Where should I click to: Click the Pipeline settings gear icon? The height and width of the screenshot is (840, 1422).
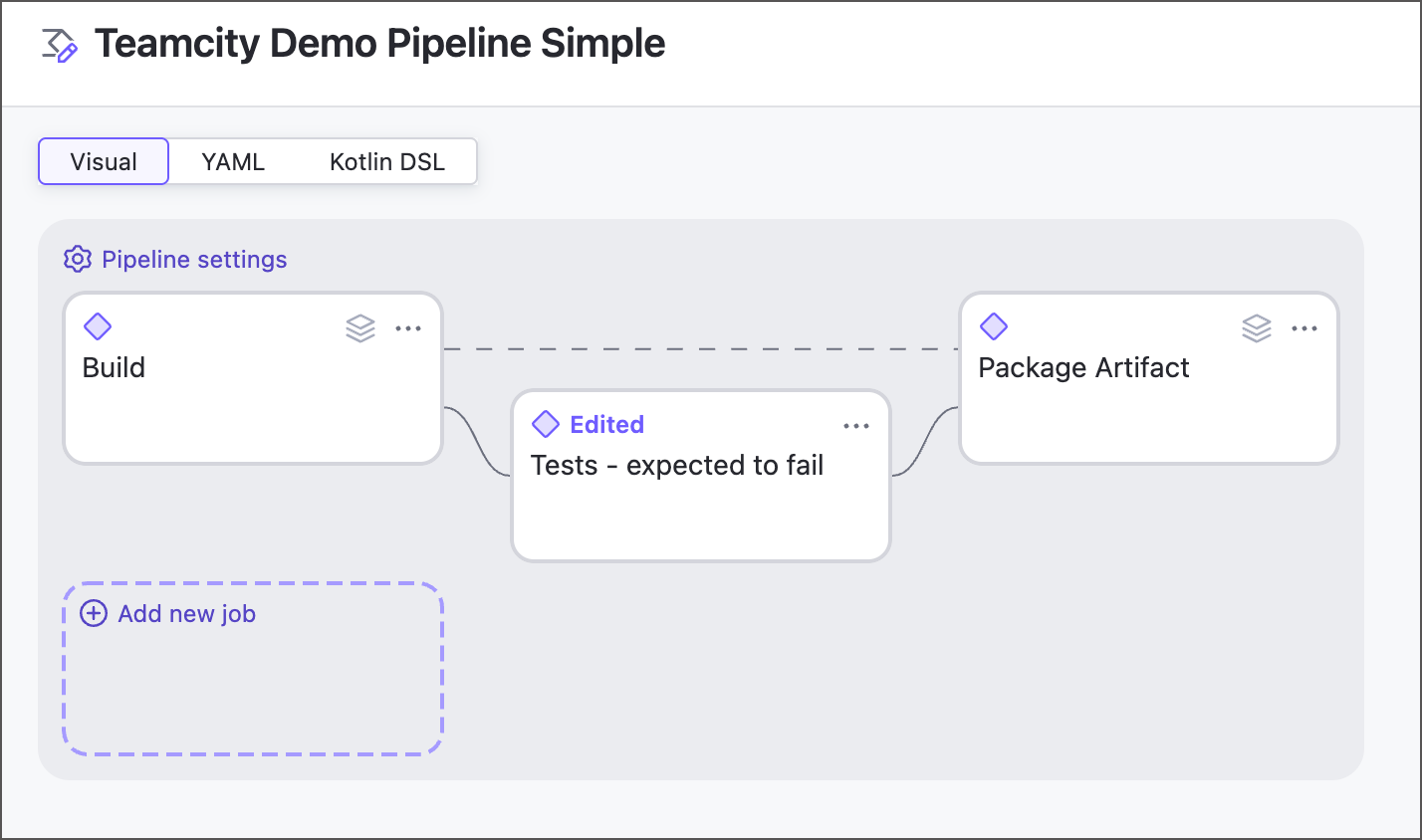click(x=78, y=260)
